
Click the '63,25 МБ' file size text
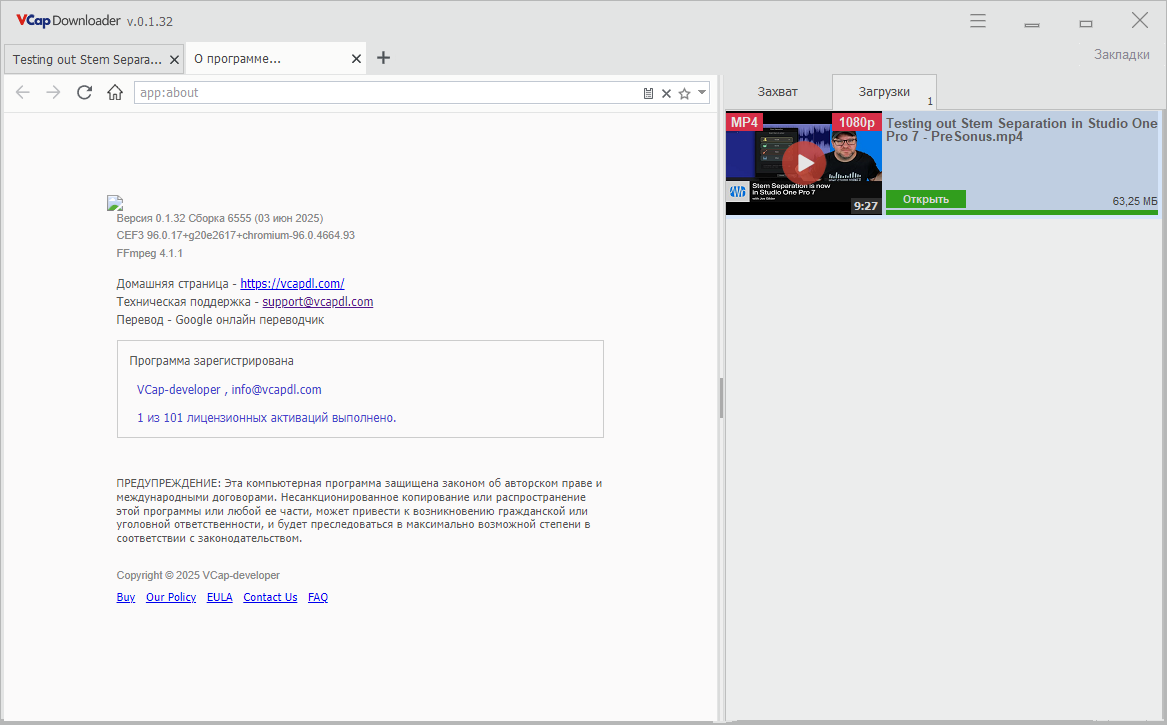pyautogui.click(x=1135, y=201)
